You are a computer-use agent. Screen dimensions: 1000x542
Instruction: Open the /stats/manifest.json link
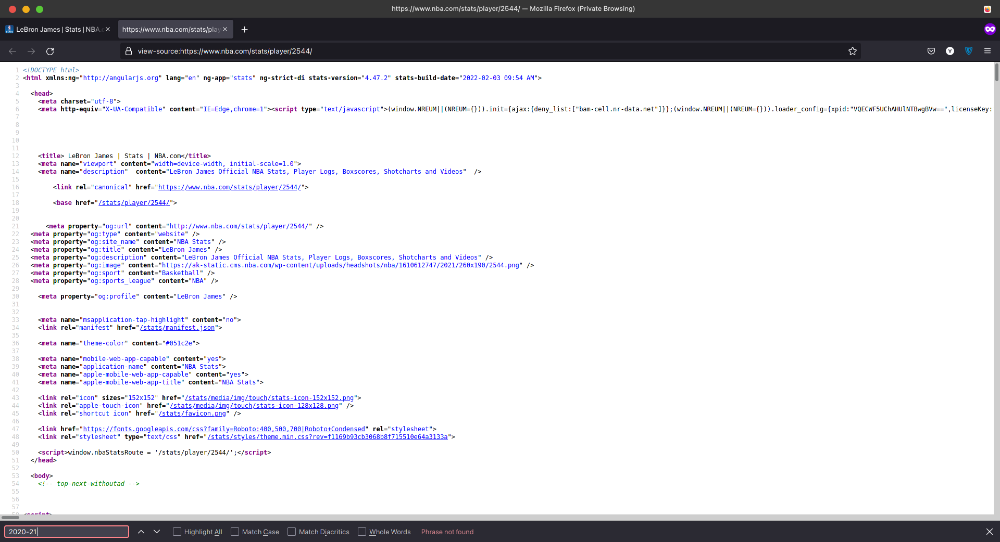(177, 328)
